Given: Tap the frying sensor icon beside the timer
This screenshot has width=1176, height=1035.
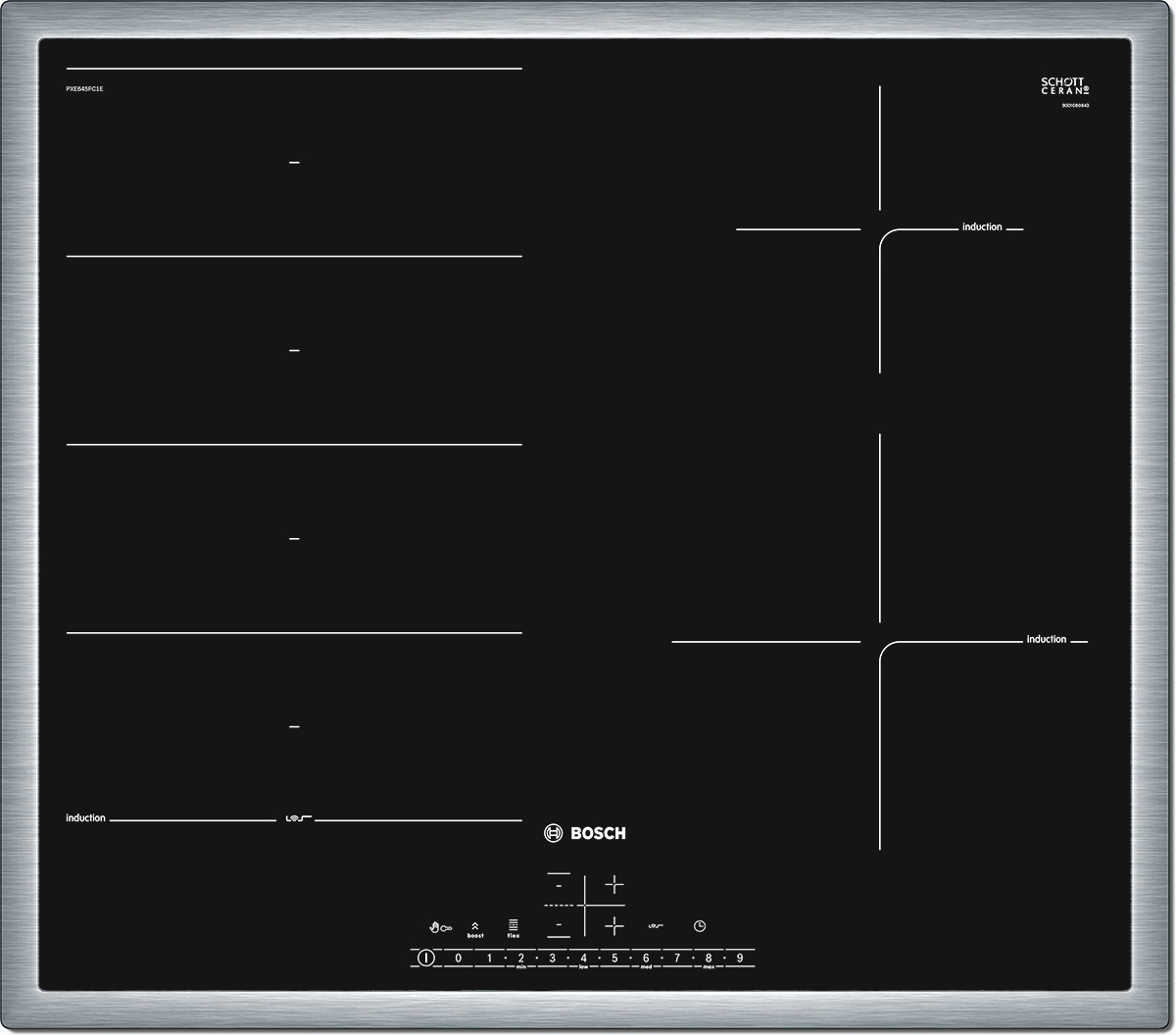Looking at the screenshot, I should click(656, 926).
